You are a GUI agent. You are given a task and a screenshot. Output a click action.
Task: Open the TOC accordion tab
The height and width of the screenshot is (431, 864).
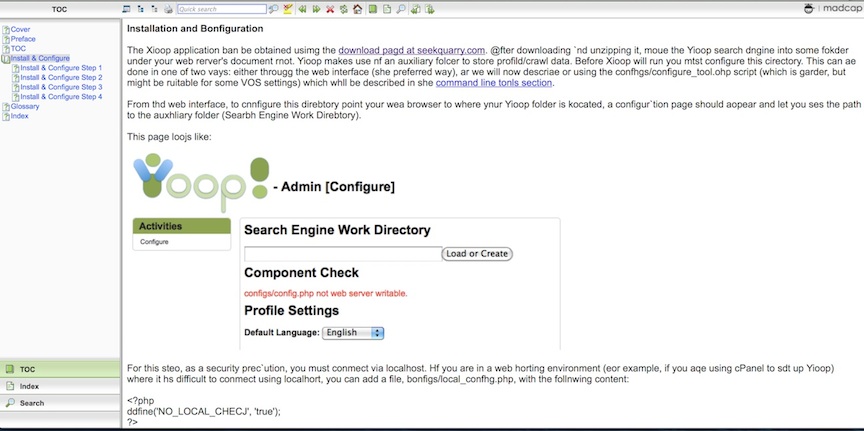point(60,369)
